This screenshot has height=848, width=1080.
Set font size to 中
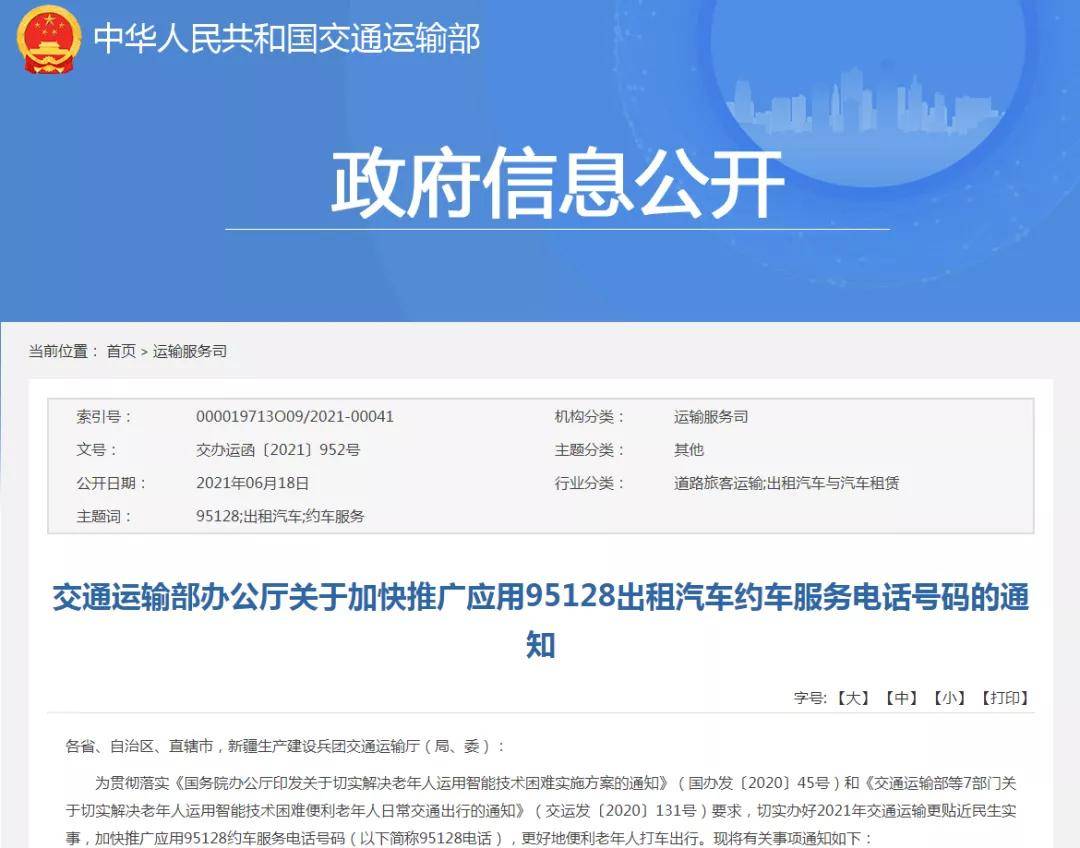901,698
